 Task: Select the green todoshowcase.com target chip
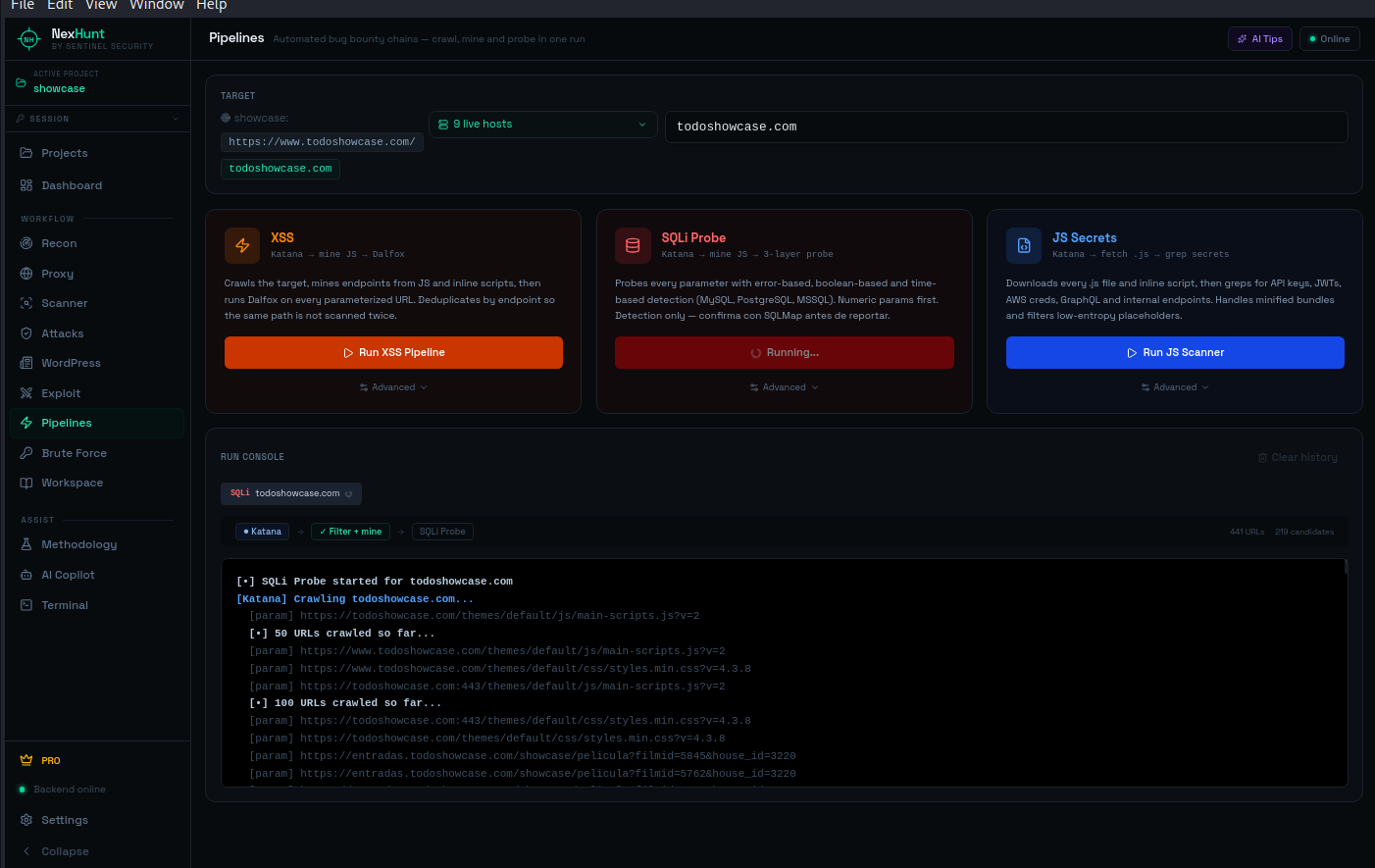click(280, 169)
